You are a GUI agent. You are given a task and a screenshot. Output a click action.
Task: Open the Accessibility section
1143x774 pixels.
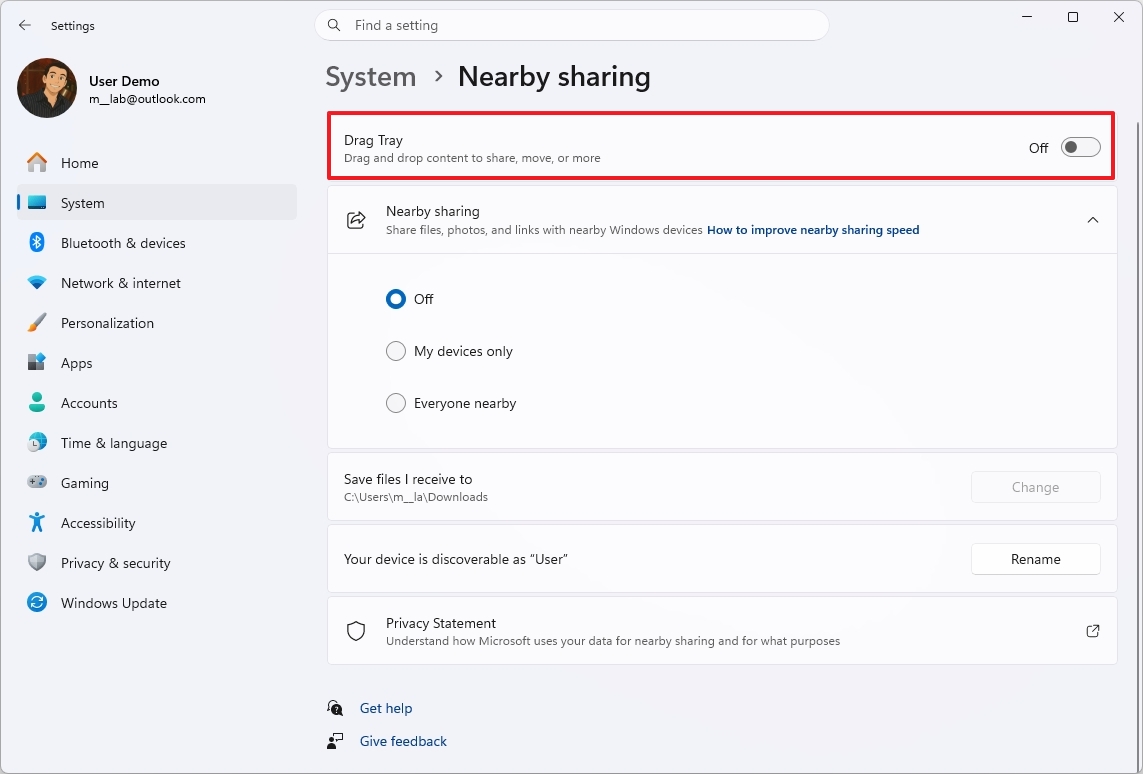click(x=98, y=522)
